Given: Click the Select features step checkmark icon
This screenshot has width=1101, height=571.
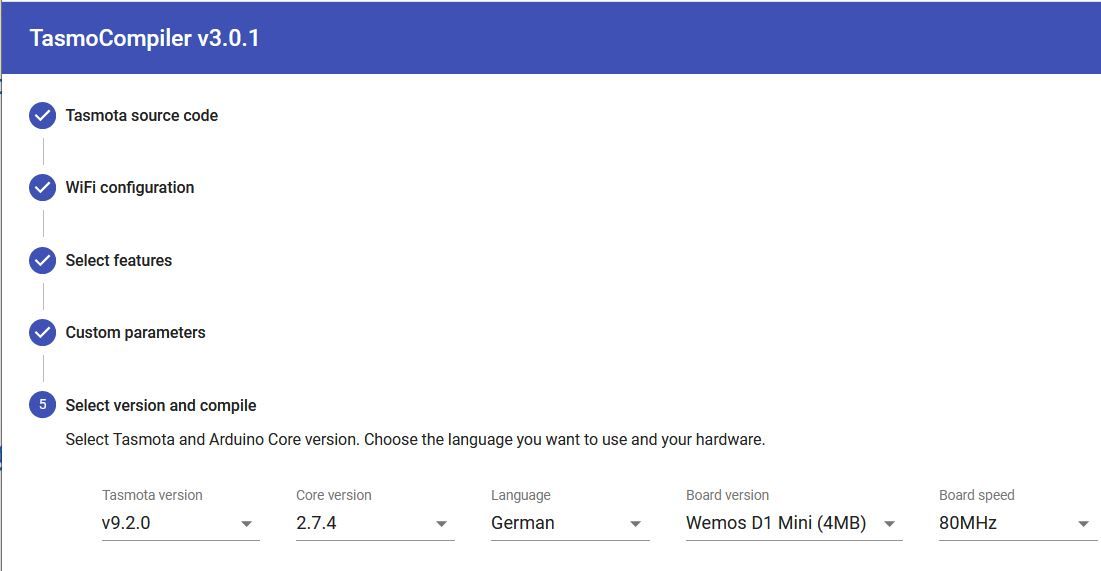Looking at the screenshot, I should (42, 261).
